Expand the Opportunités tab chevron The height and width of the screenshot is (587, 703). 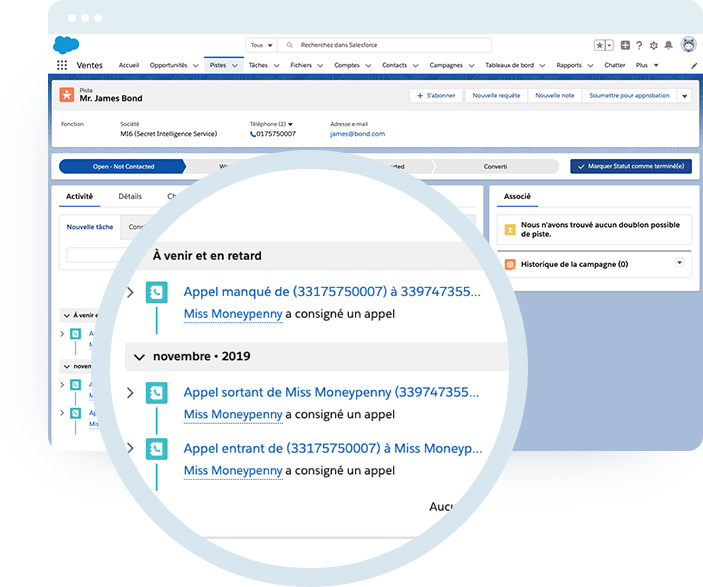pyautogui.click(x=195, y=66)
